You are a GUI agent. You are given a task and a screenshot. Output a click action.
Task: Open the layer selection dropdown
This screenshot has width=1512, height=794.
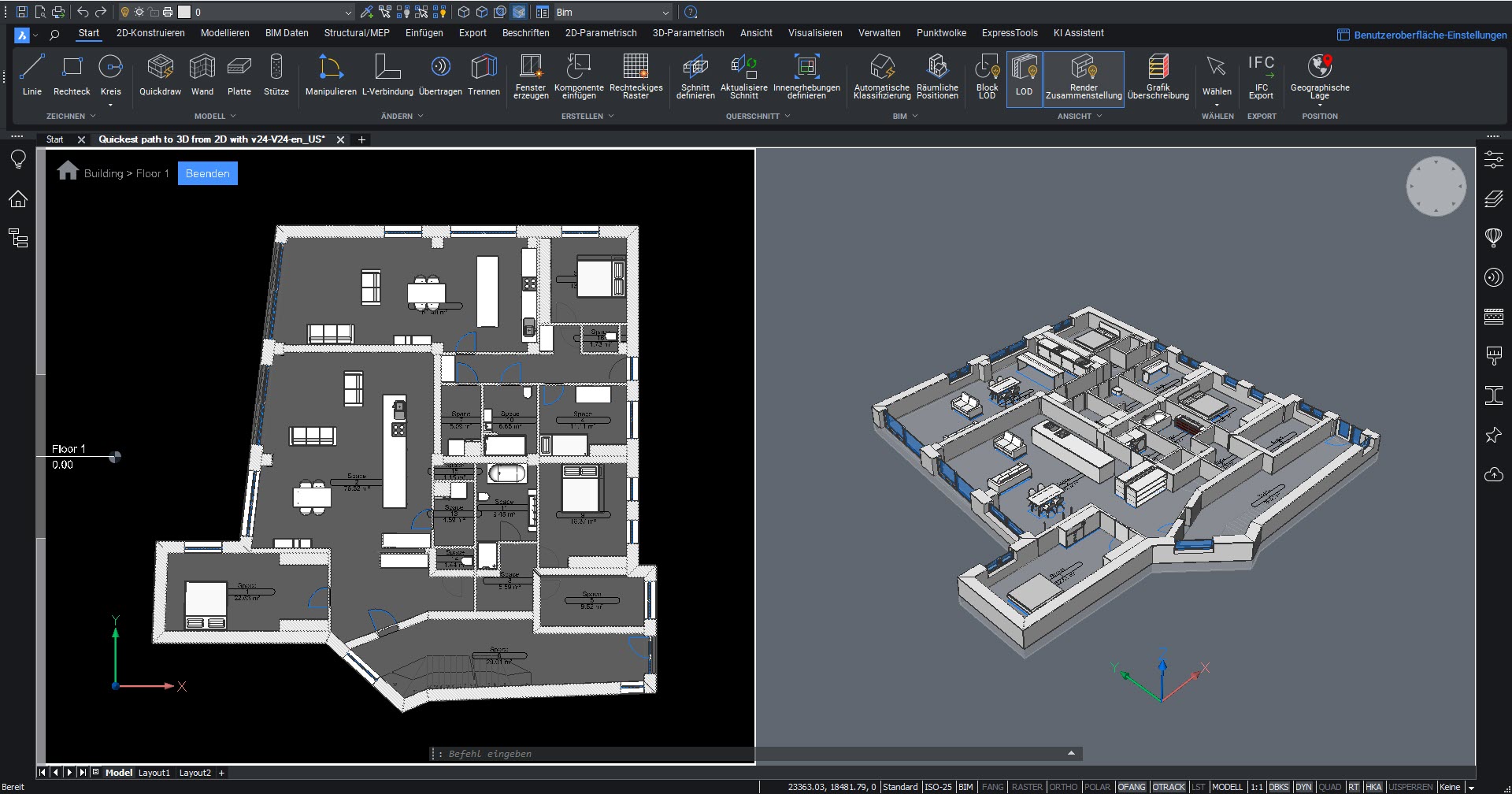pos(348,13)
